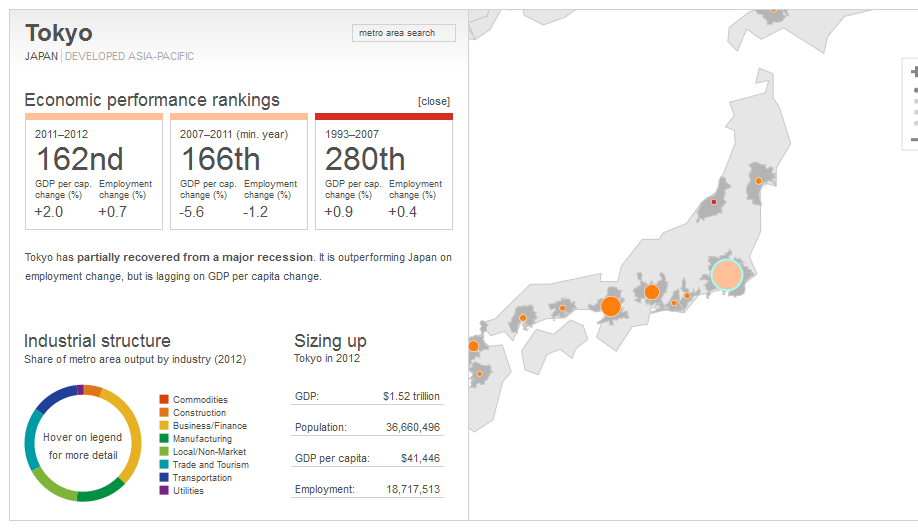Click the zoom in plus button

click(x=914, y=71)
